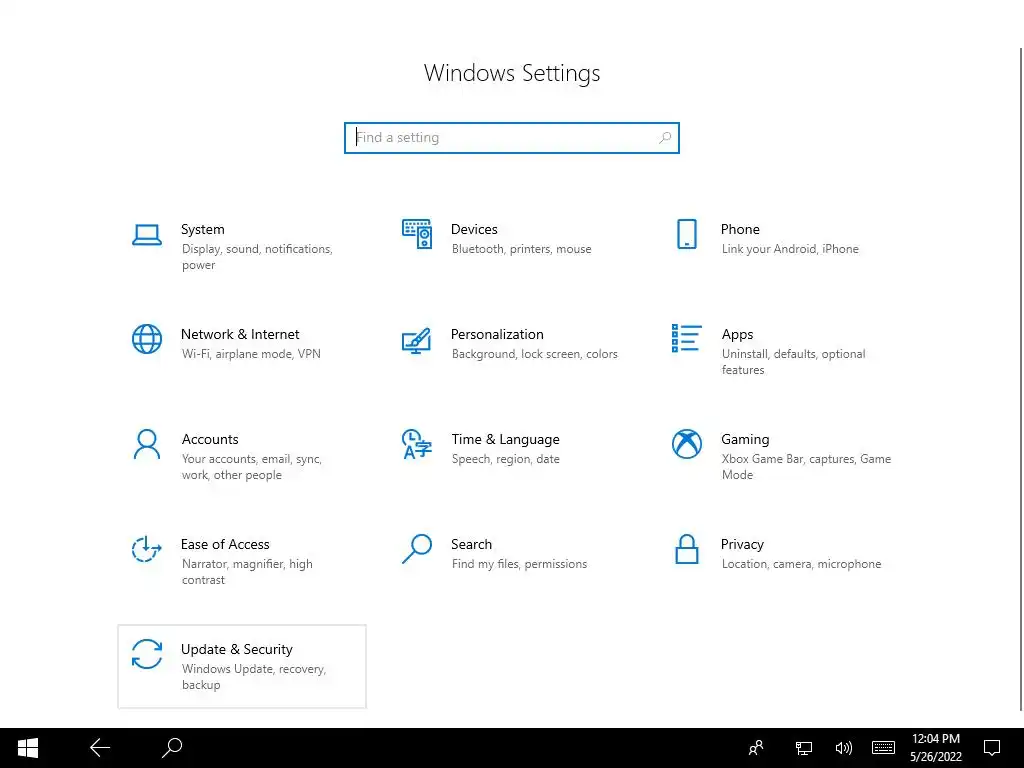The height and width of the screenshot is (768, 1024).
Task: Open the Gaming title
Action: [x=745, y=440]
